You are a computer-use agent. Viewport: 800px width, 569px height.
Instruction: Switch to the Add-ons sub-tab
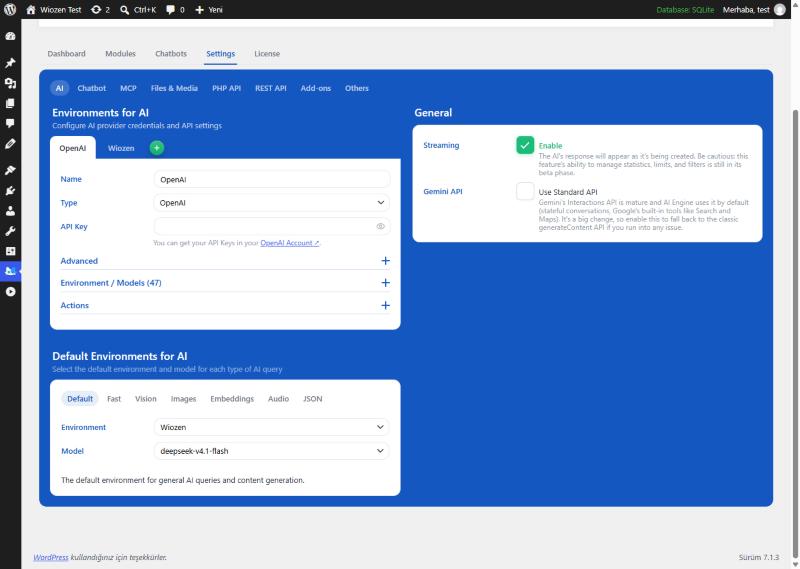316,88
